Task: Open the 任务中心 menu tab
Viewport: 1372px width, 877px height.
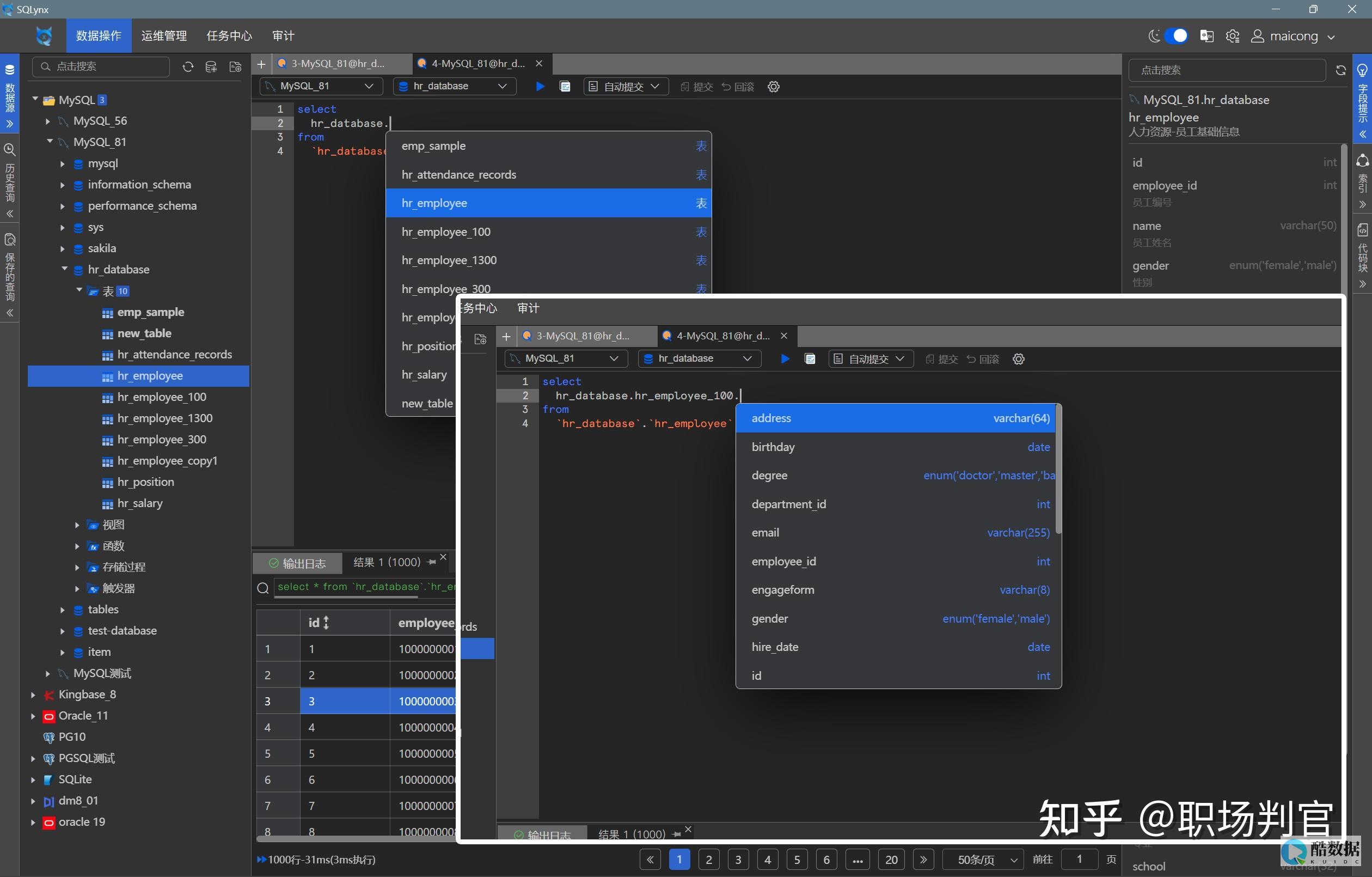Action: click(x=229, y=36)
